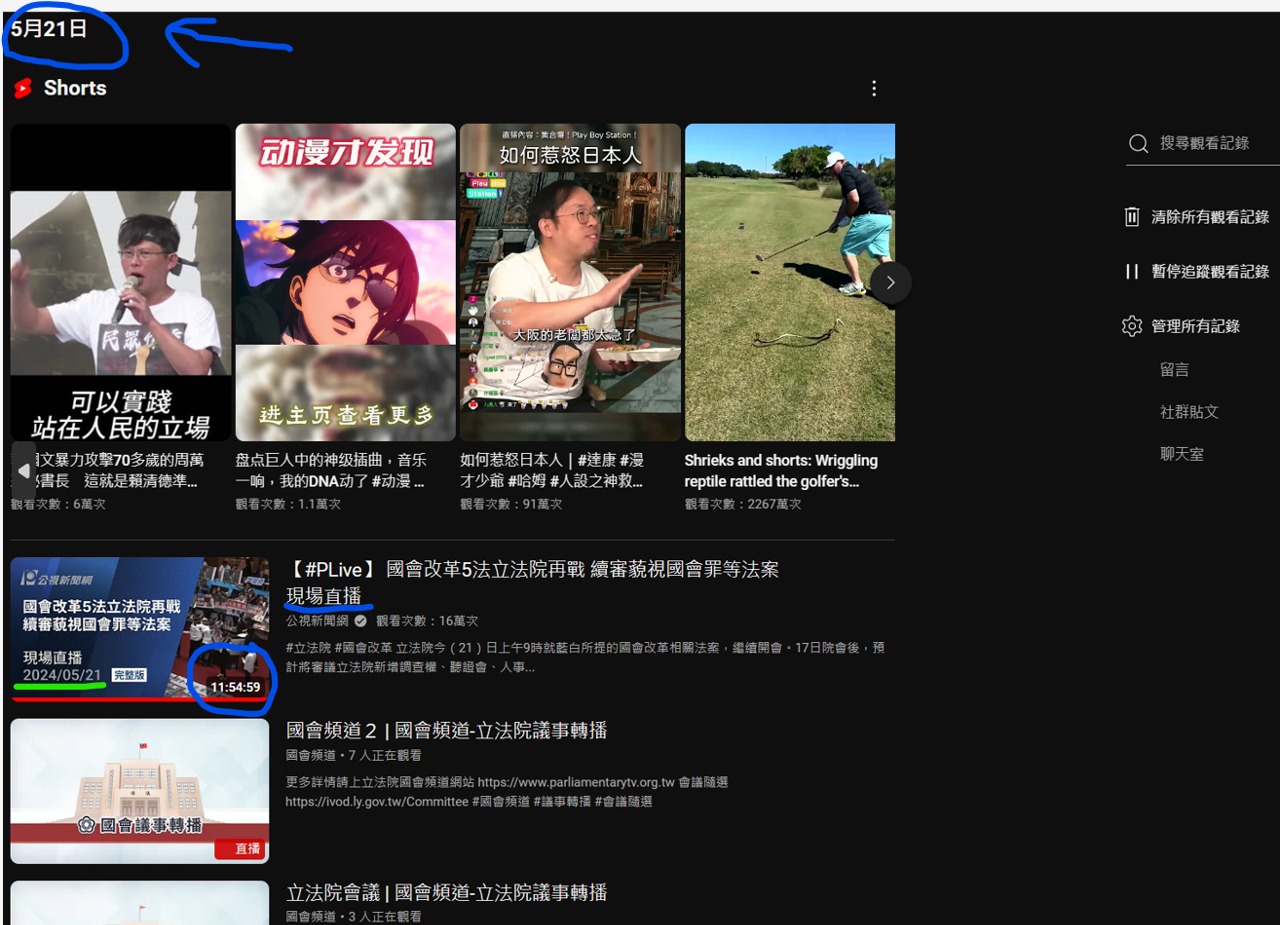
Task: Click the 觀看次數：1.1萬次 view count
Action: [288, 504]
